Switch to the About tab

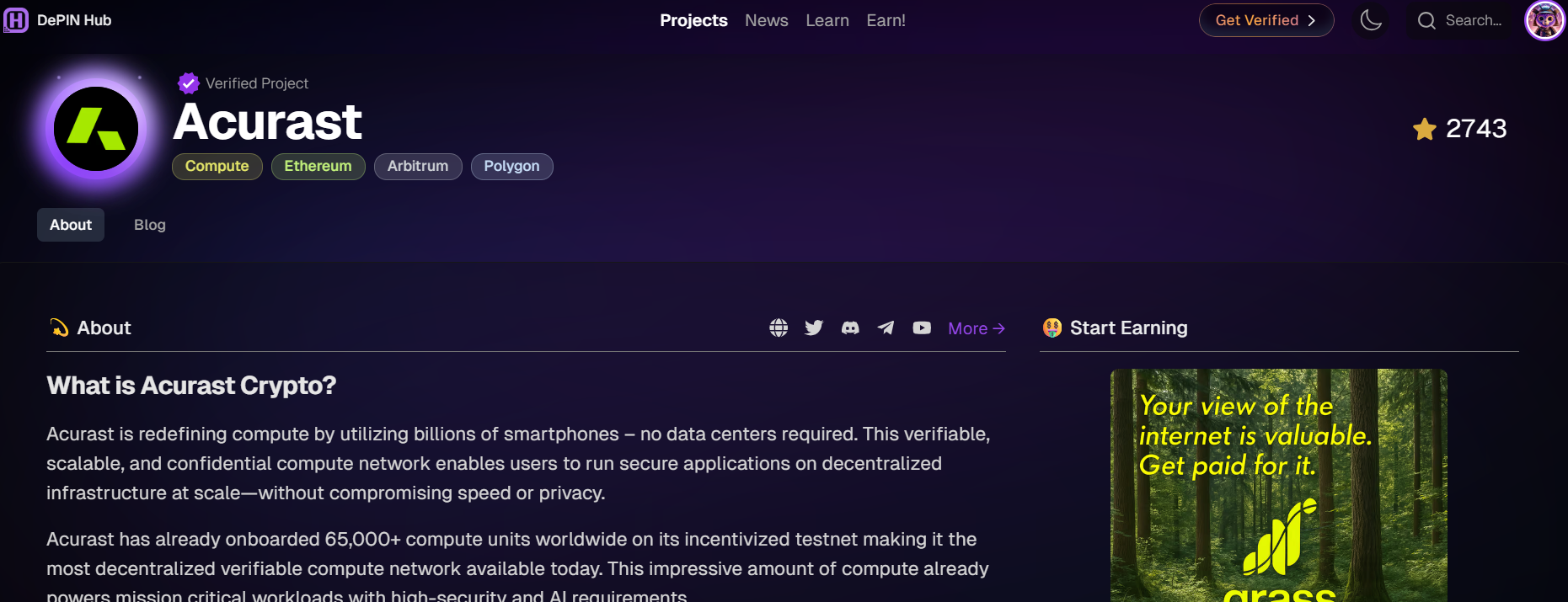pyautogui.click(x=71, y=225)
